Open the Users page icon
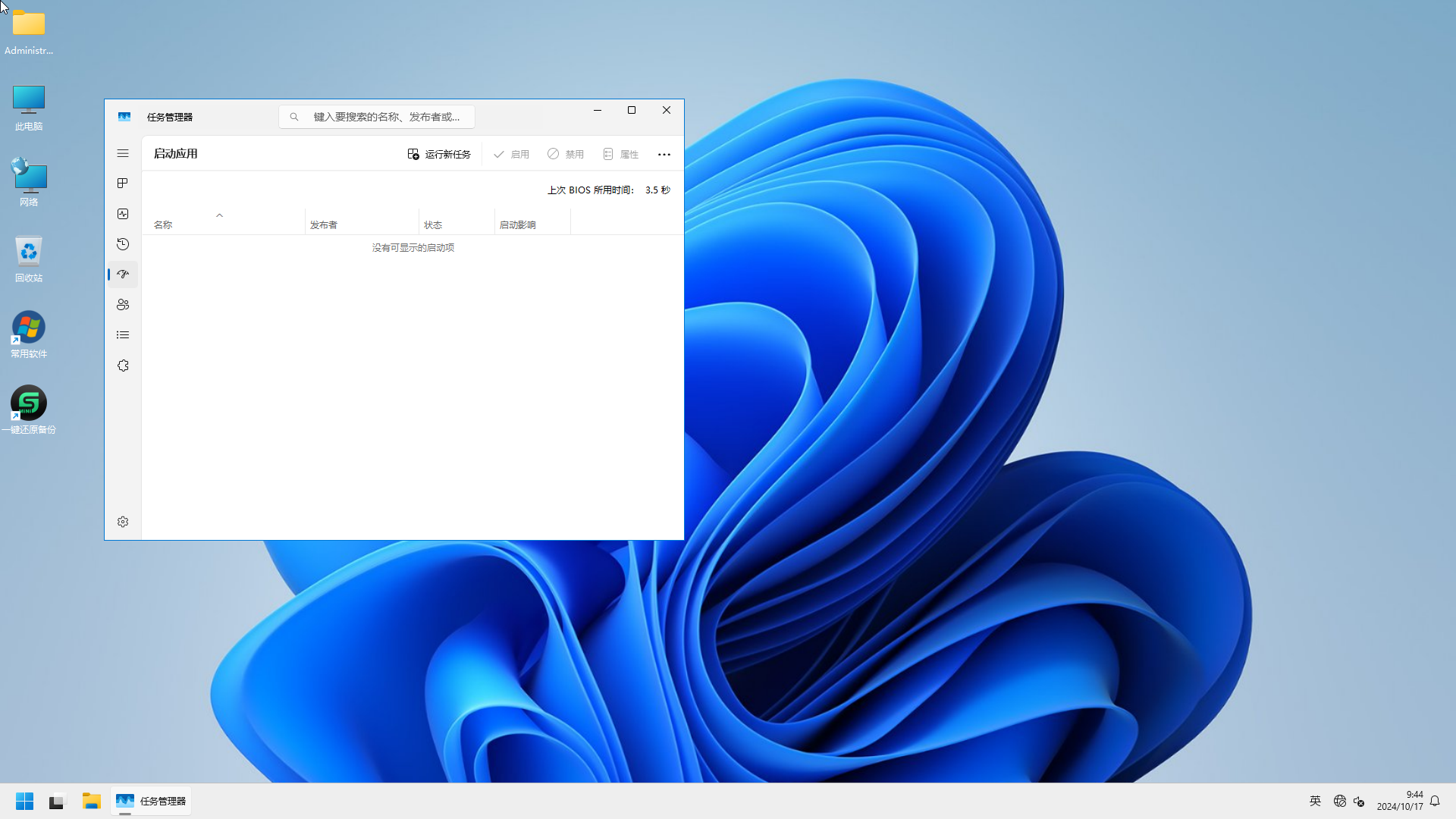1456x819 pixels. 123,305
